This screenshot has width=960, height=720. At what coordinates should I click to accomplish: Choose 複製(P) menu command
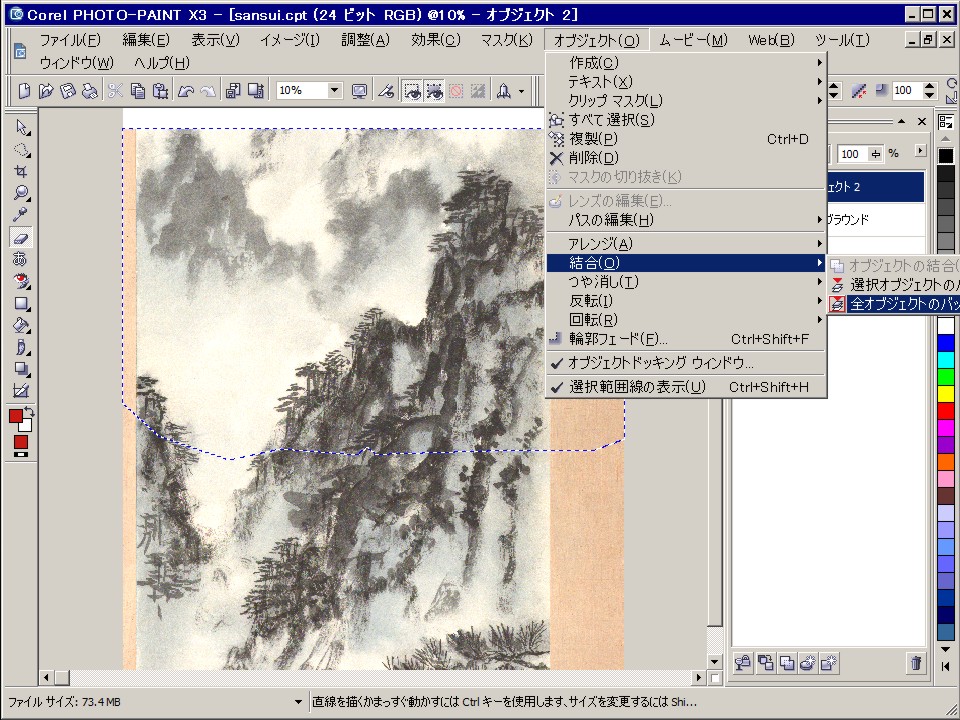click(686, 139)
